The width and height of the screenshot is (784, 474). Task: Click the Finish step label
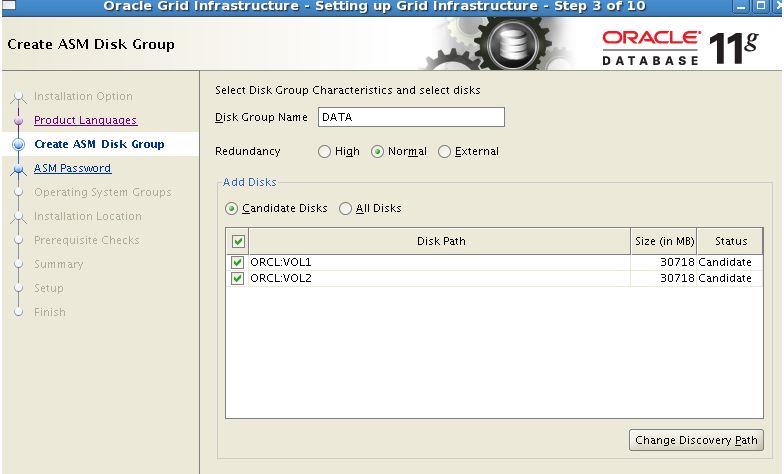coord(50,312)
